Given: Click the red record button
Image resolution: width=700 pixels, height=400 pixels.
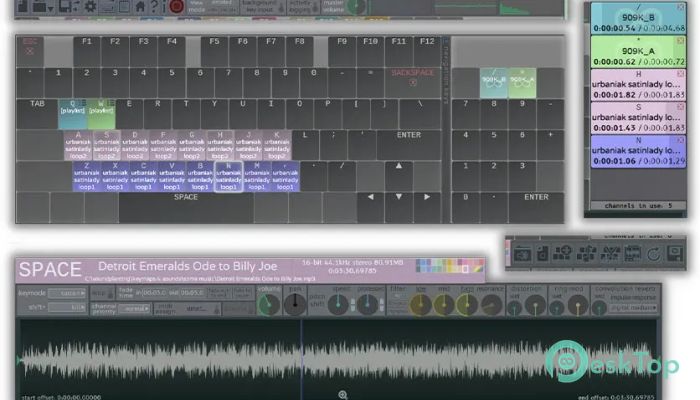Looking at the screenshot, I should click(176, 6).
